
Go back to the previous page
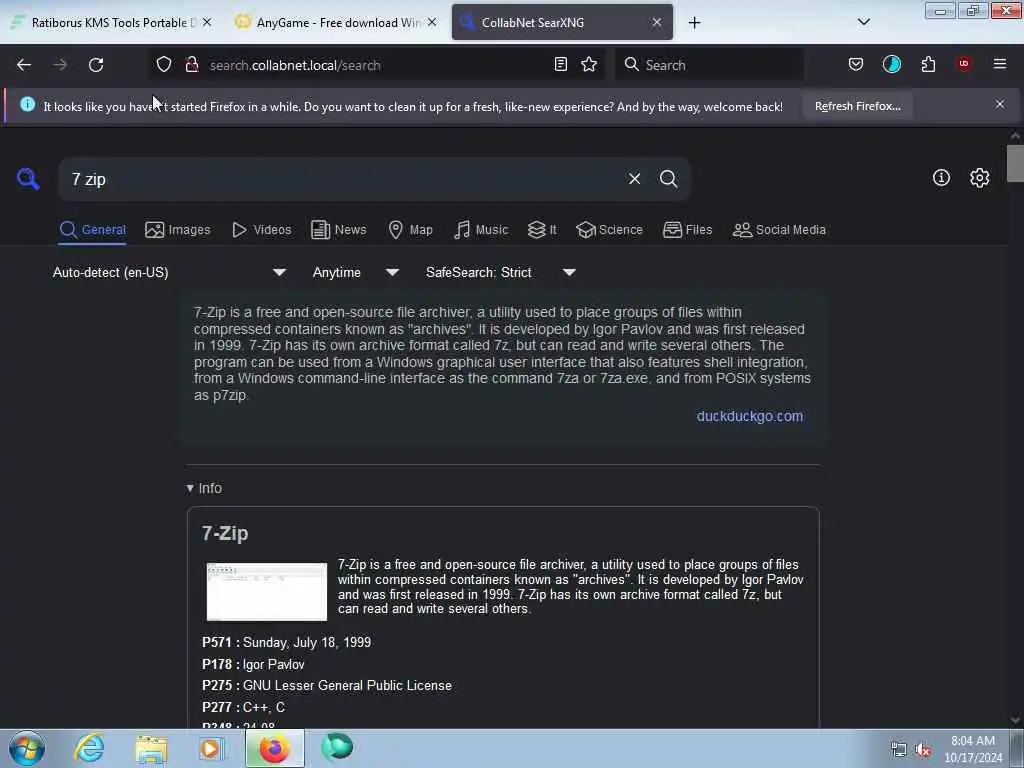[24, 65]
